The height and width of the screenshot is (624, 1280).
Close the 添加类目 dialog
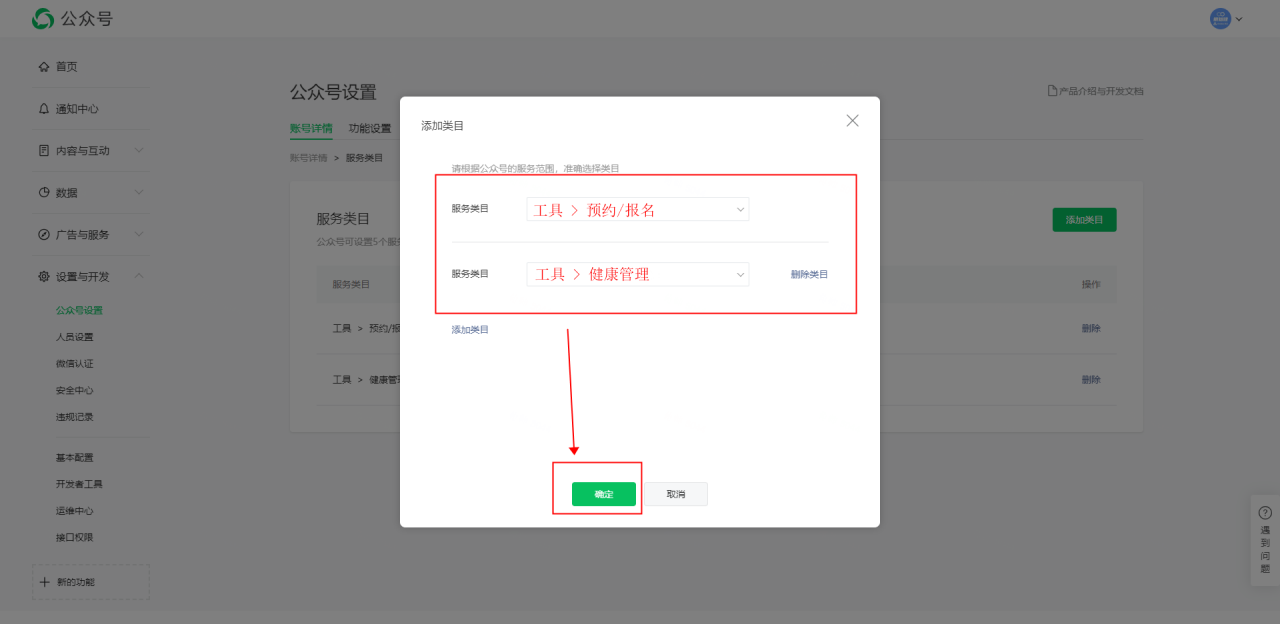[x=852, y=121]
